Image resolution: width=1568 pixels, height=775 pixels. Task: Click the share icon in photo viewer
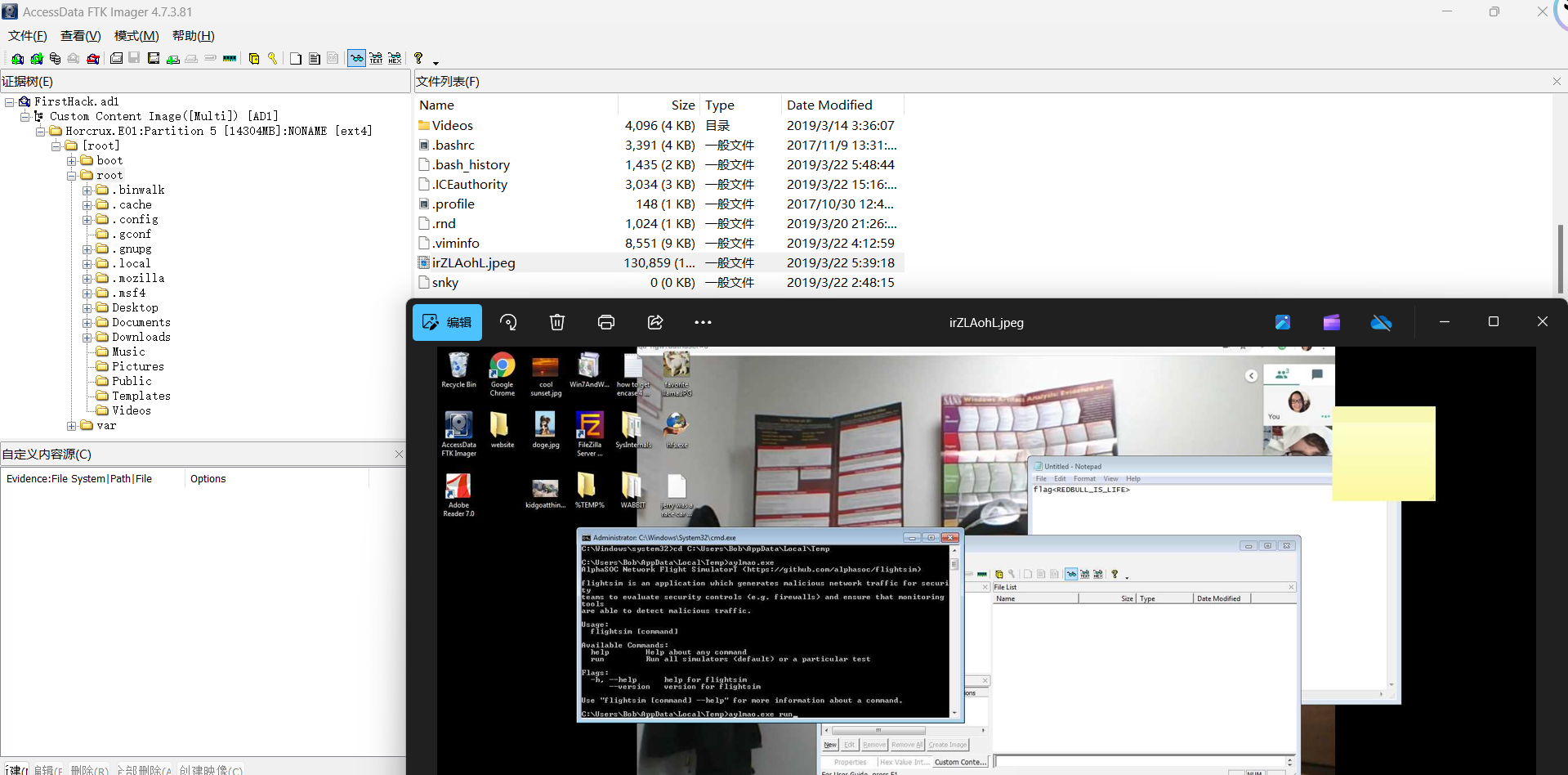pos(655,323)
